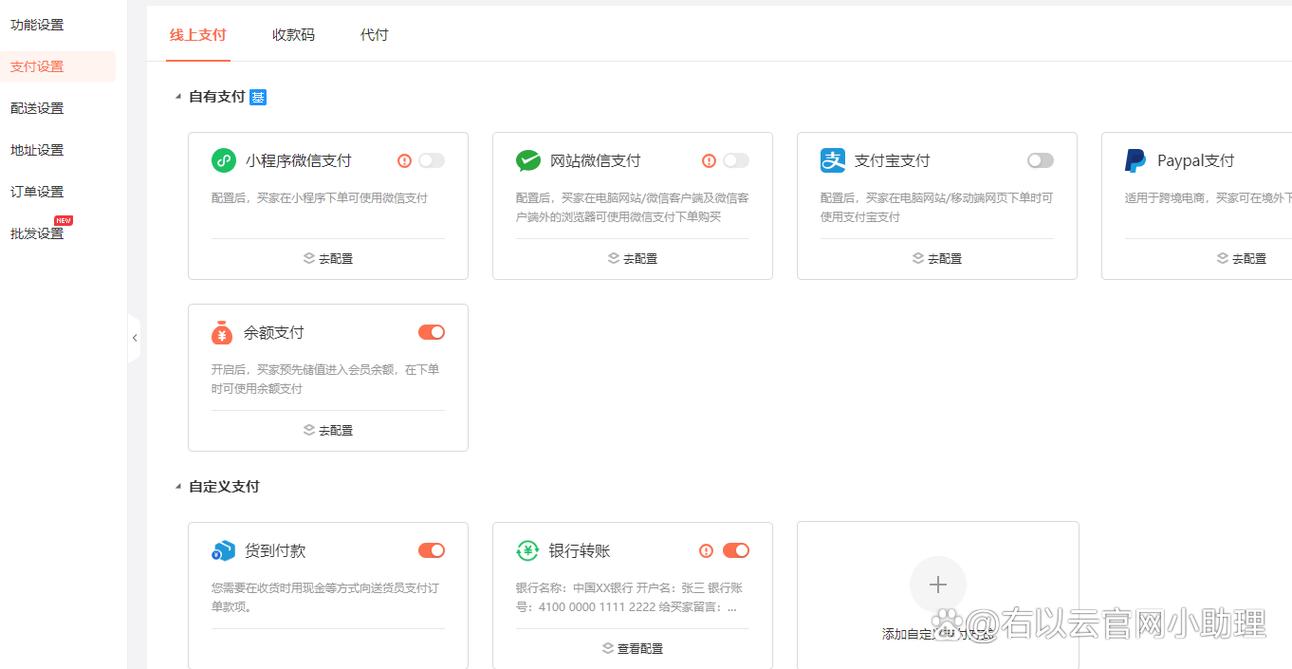Collapse the 自定义支付 section
This screenshot has width=1292, height=669.
178,487
